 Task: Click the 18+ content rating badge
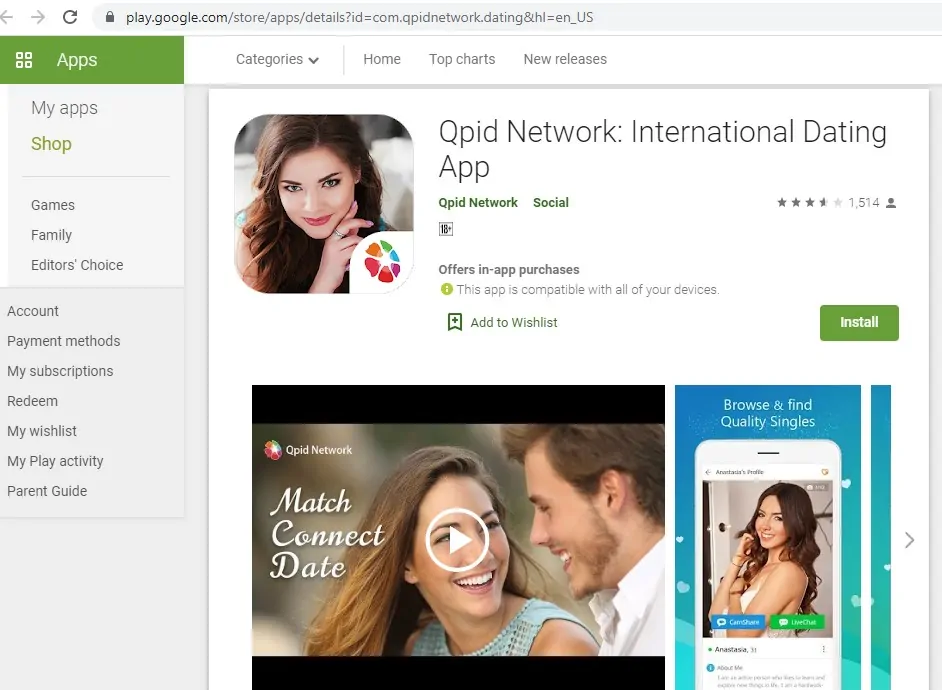446,229
